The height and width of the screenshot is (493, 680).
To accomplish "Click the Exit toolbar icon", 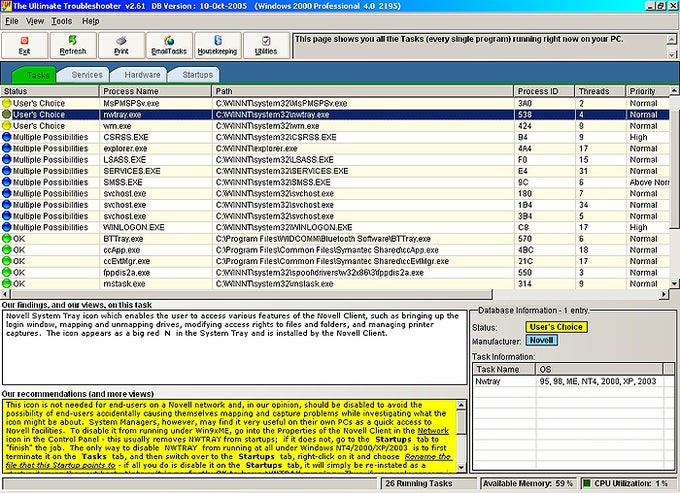I will point(24,45).
